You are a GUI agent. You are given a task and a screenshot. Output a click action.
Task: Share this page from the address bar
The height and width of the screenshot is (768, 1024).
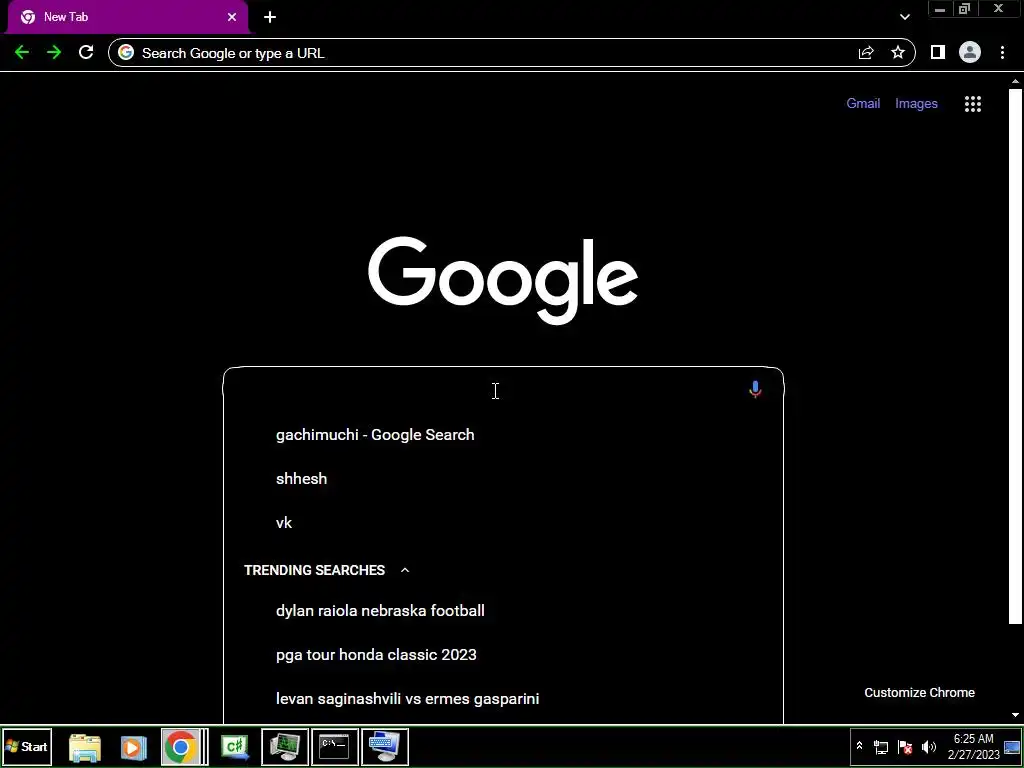pyautogui.click(x=866, y=53)
